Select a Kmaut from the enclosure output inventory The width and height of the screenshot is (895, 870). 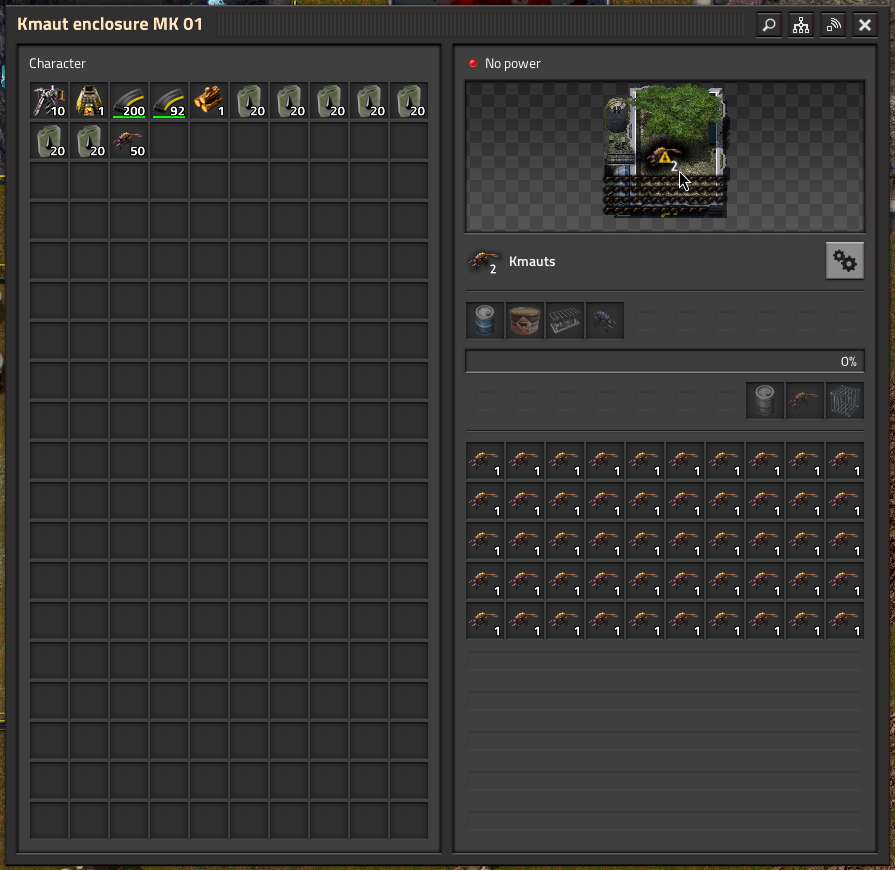pos(484,460)
